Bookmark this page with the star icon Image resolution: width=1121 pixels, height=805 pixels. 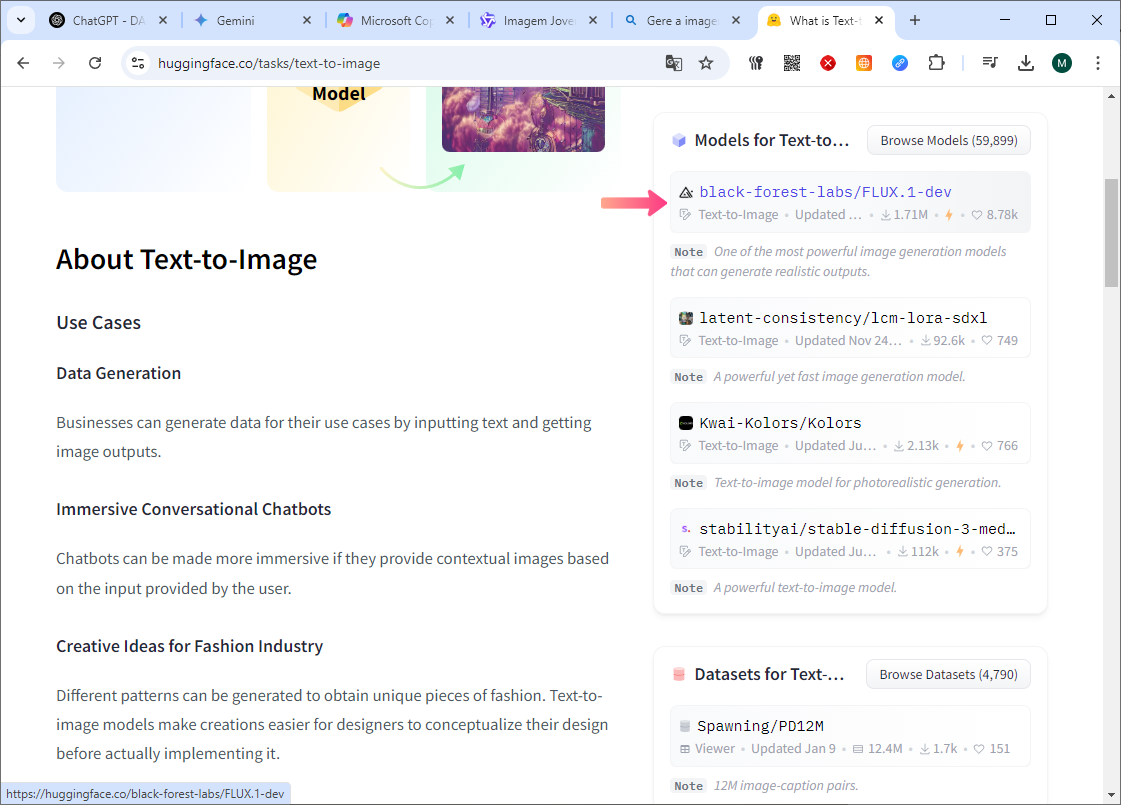click(706, 63)
